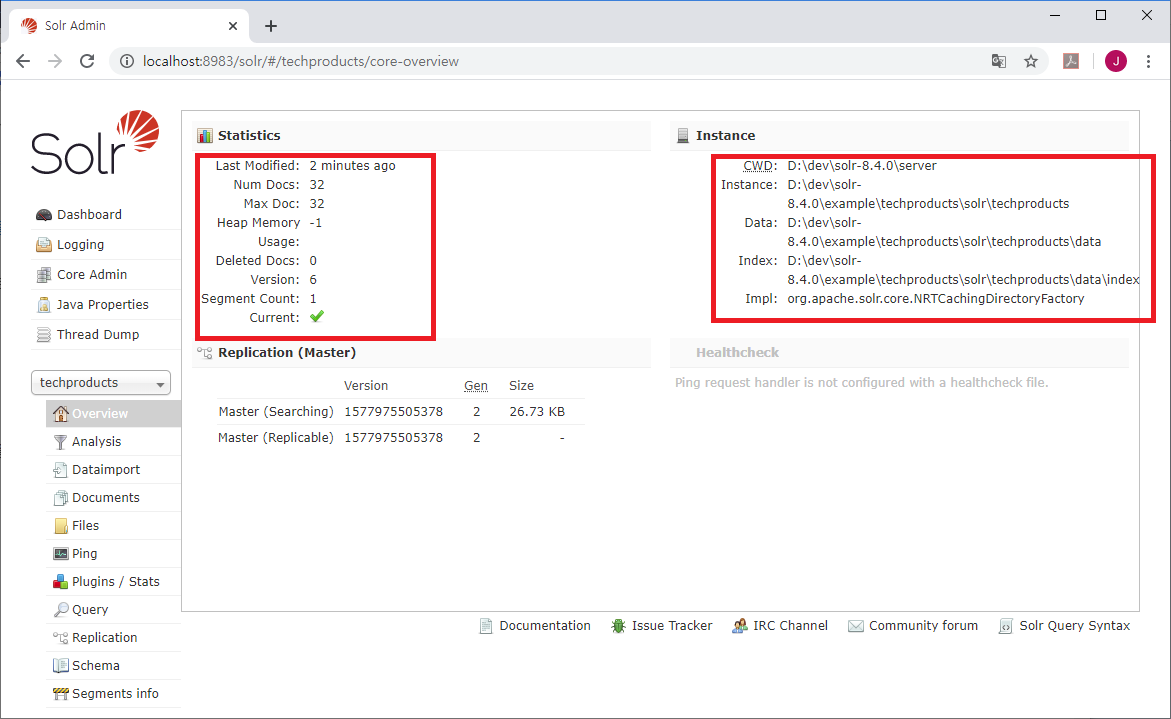Image resolution: width=1171 pixels, height=719 pixels.
Task: Click the Gen column header
Action: pos(476,385)
